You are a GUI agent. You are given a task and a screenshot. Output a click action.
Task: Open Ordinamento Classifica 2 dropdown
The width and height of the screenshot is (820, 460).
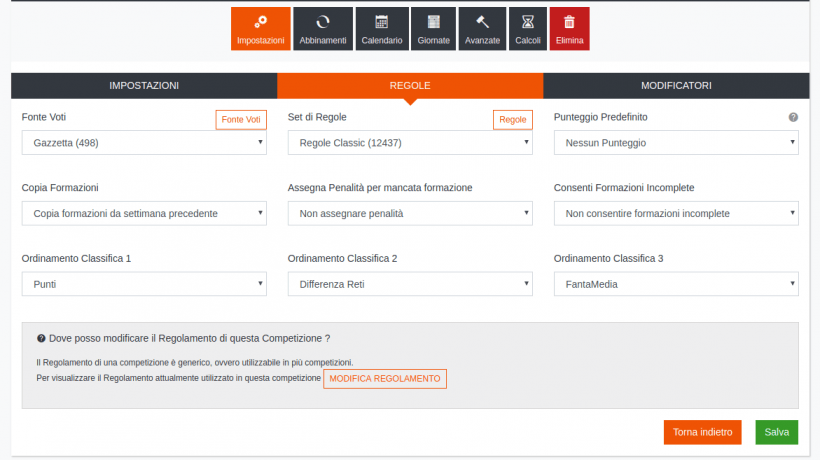[410, 284]
